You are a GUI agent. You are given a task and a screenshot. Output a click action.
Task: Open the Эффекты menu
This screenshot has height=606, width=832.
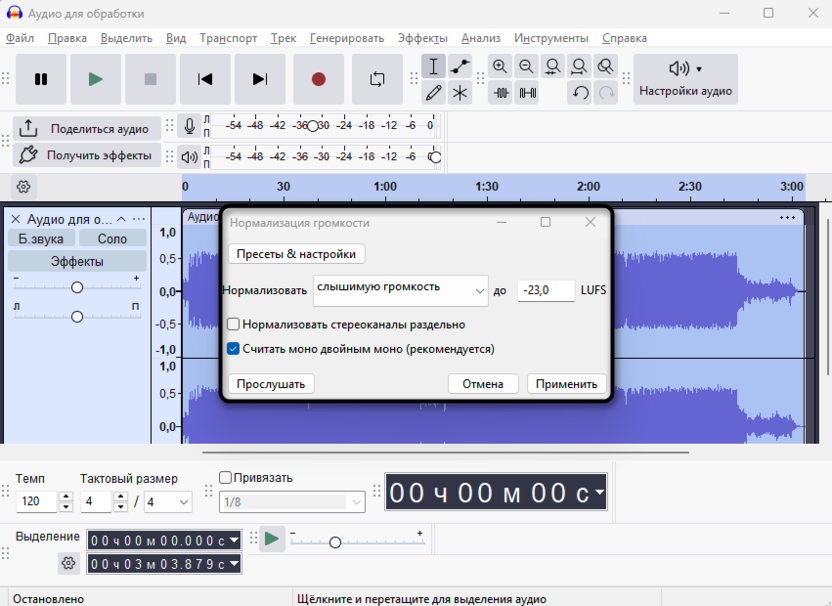[422, 38]
